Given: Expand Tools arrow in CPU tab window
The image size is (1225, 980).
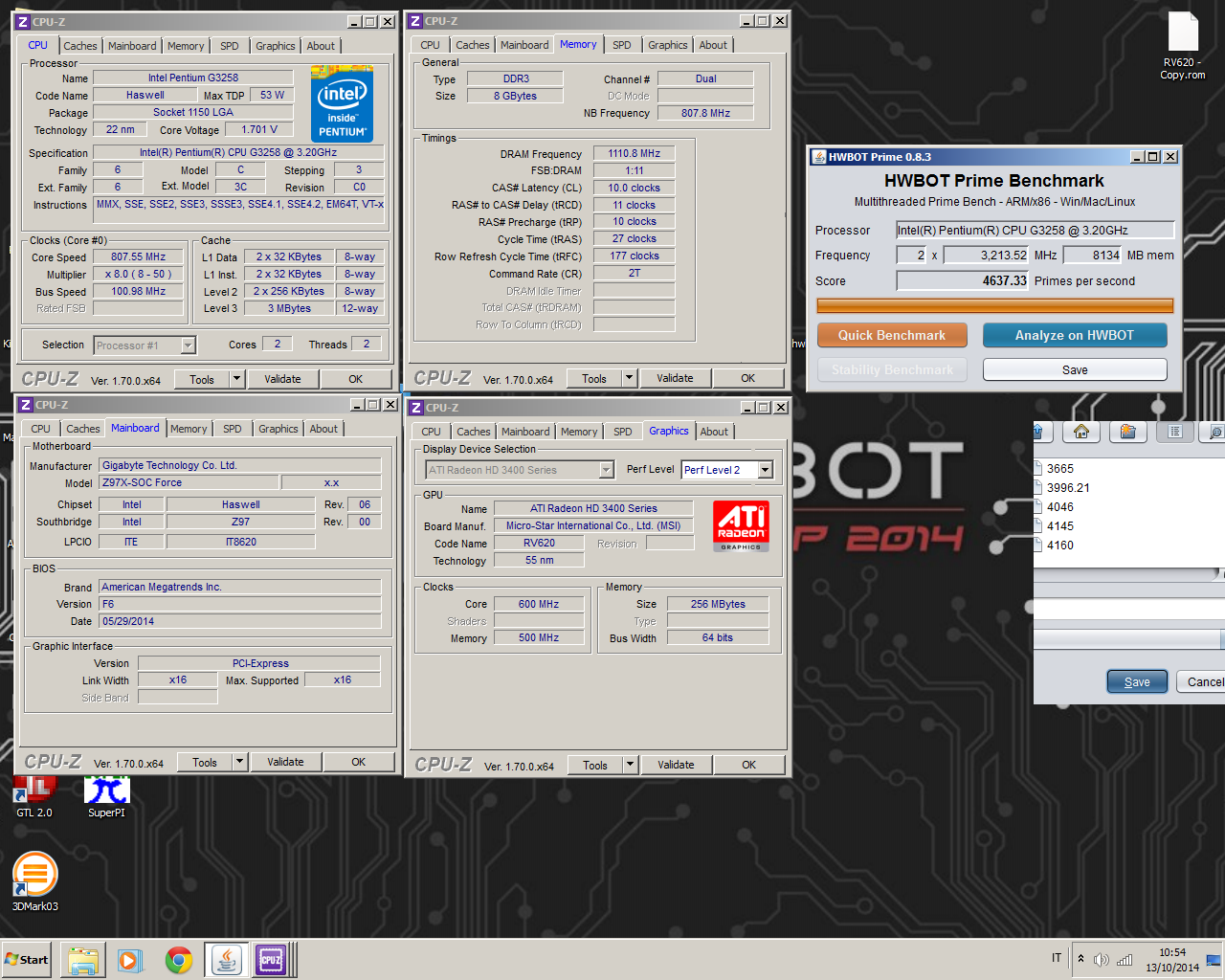Looking at the screenshot, I should 236,379.
